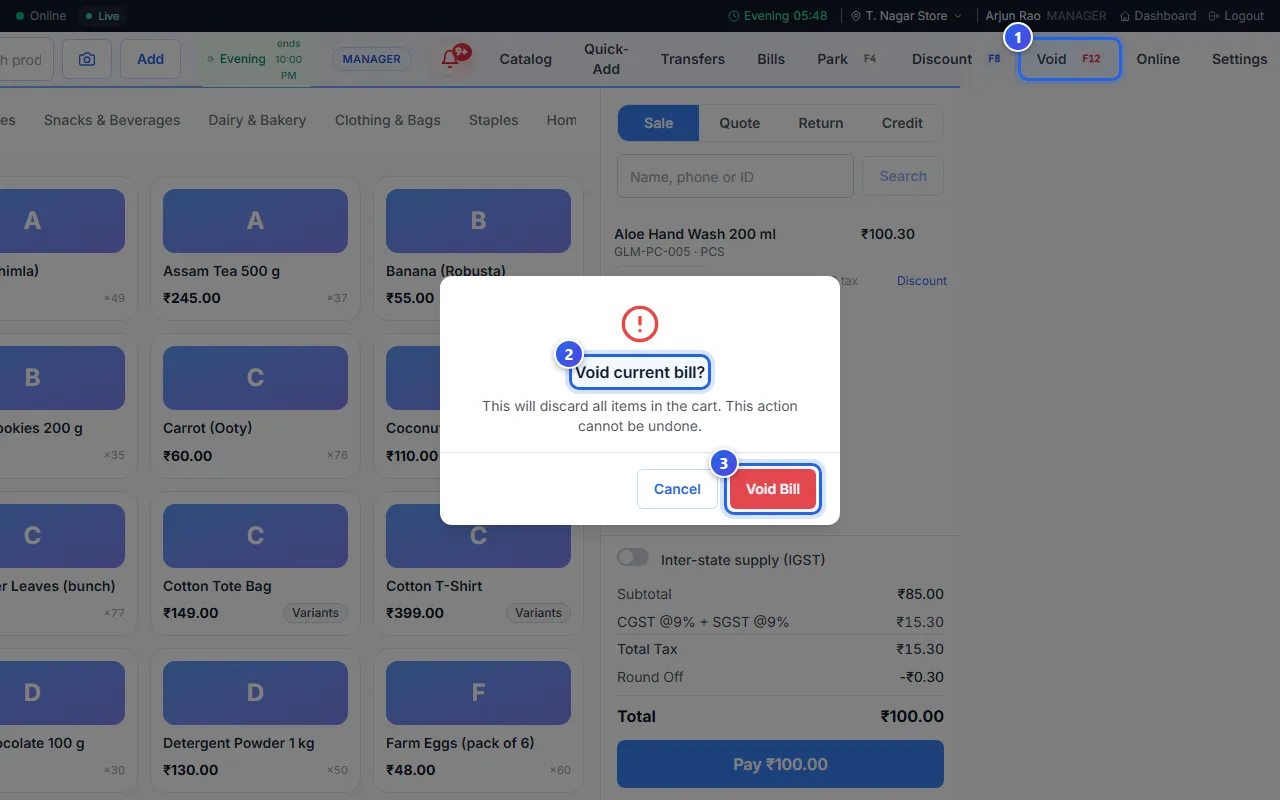Click the Evening shift ends 10:00 PM badge
Screen dimensions: 1280x800
point(256,59)
